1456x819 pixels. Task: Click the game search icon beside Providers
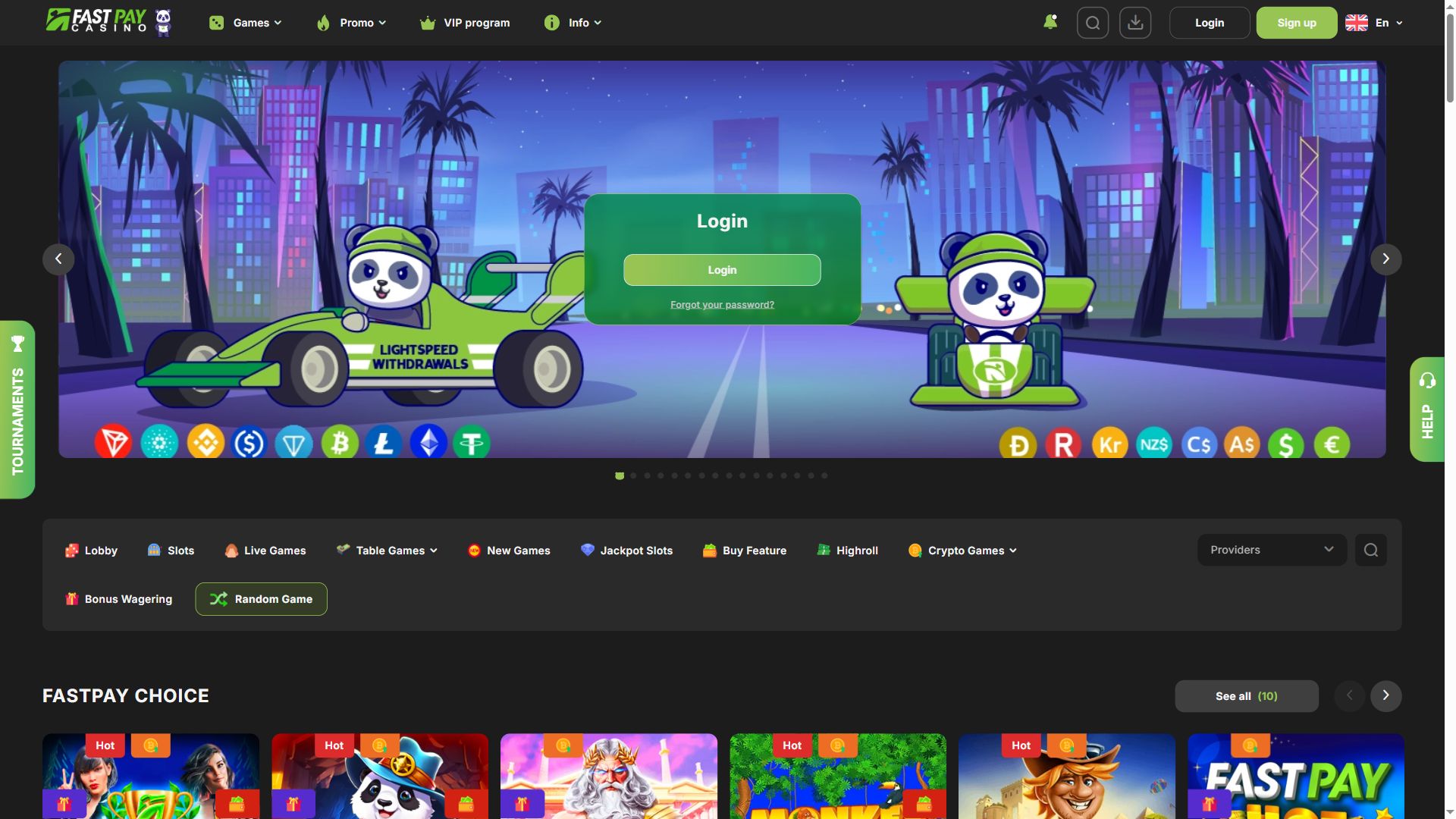click(x=1371, y=550)
